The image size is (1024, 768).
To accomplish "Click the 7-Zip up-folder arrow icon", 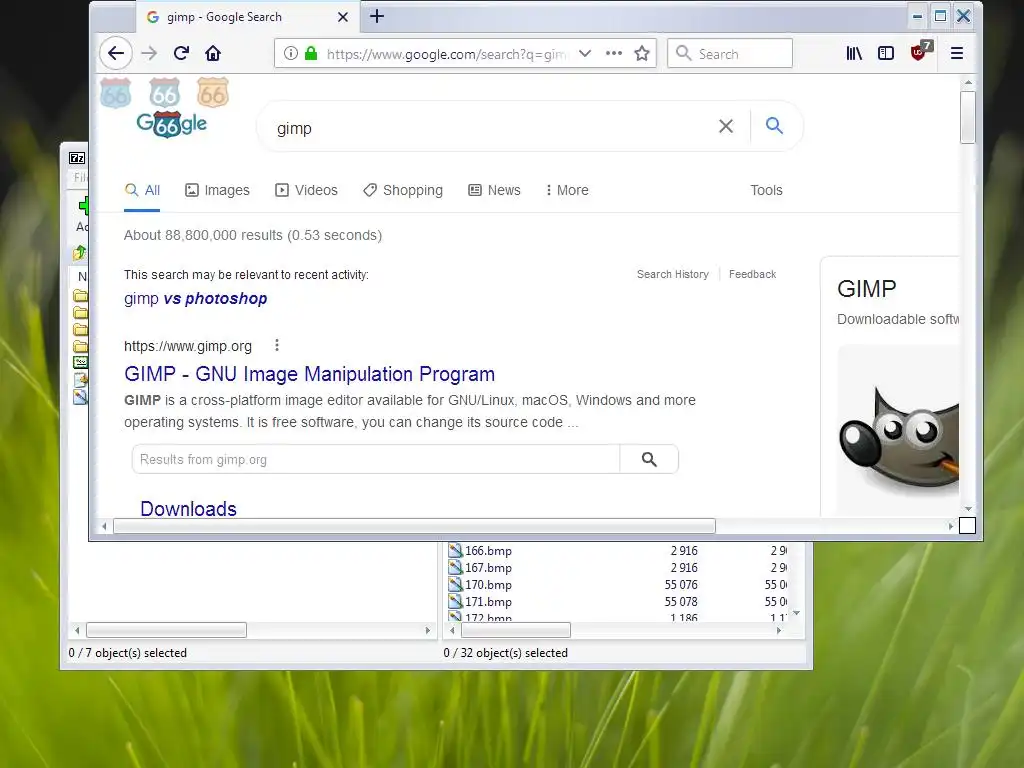I will (80, 252).
